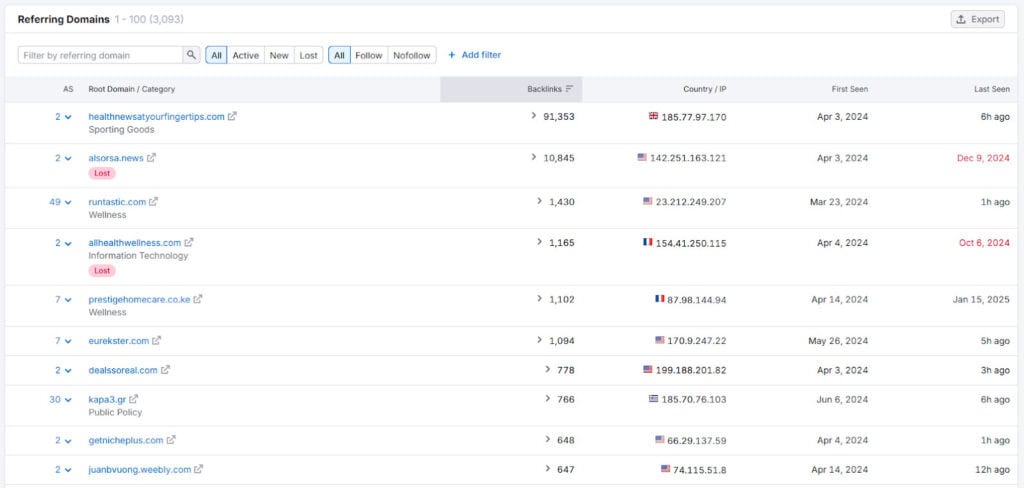Expand the 91,353 backlinks row chevron
The width and height of the screenshot is (1024, 488).
534,116
